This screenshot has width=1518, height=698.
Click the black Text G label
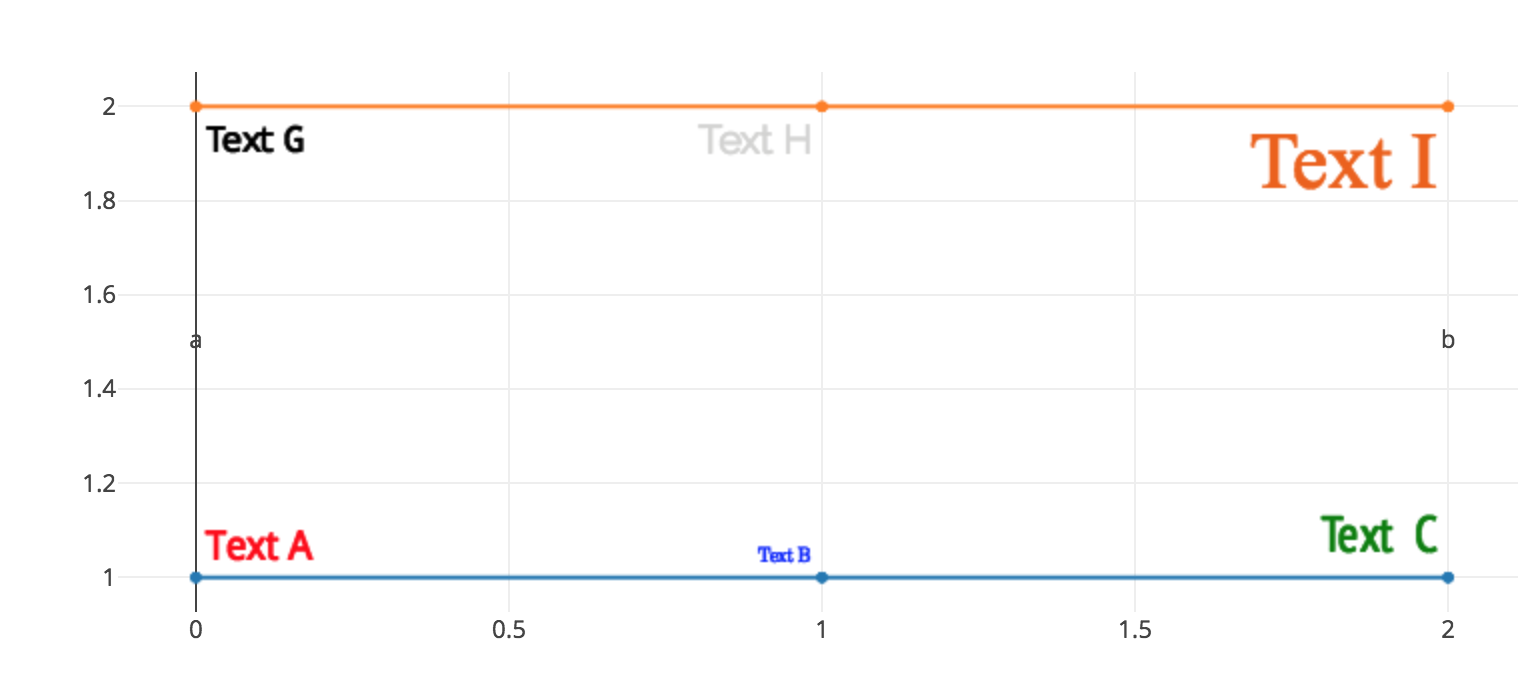pos(255,141)
